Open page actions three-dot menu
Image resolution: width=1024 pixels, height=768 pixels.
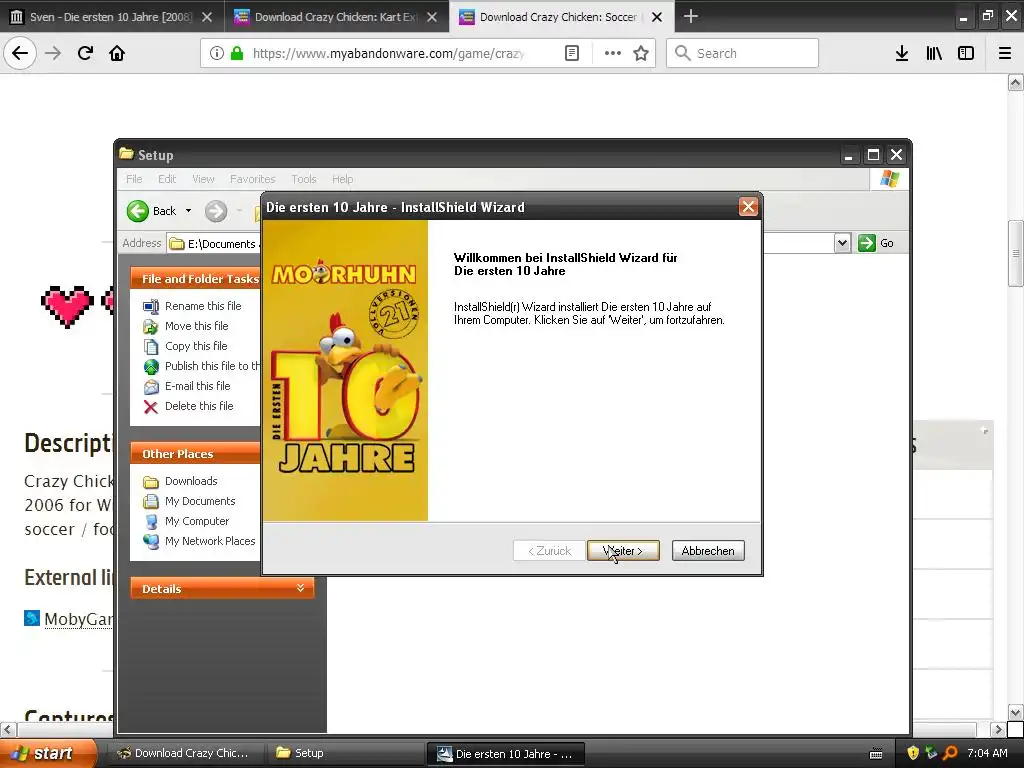click(x=613, y=53)
